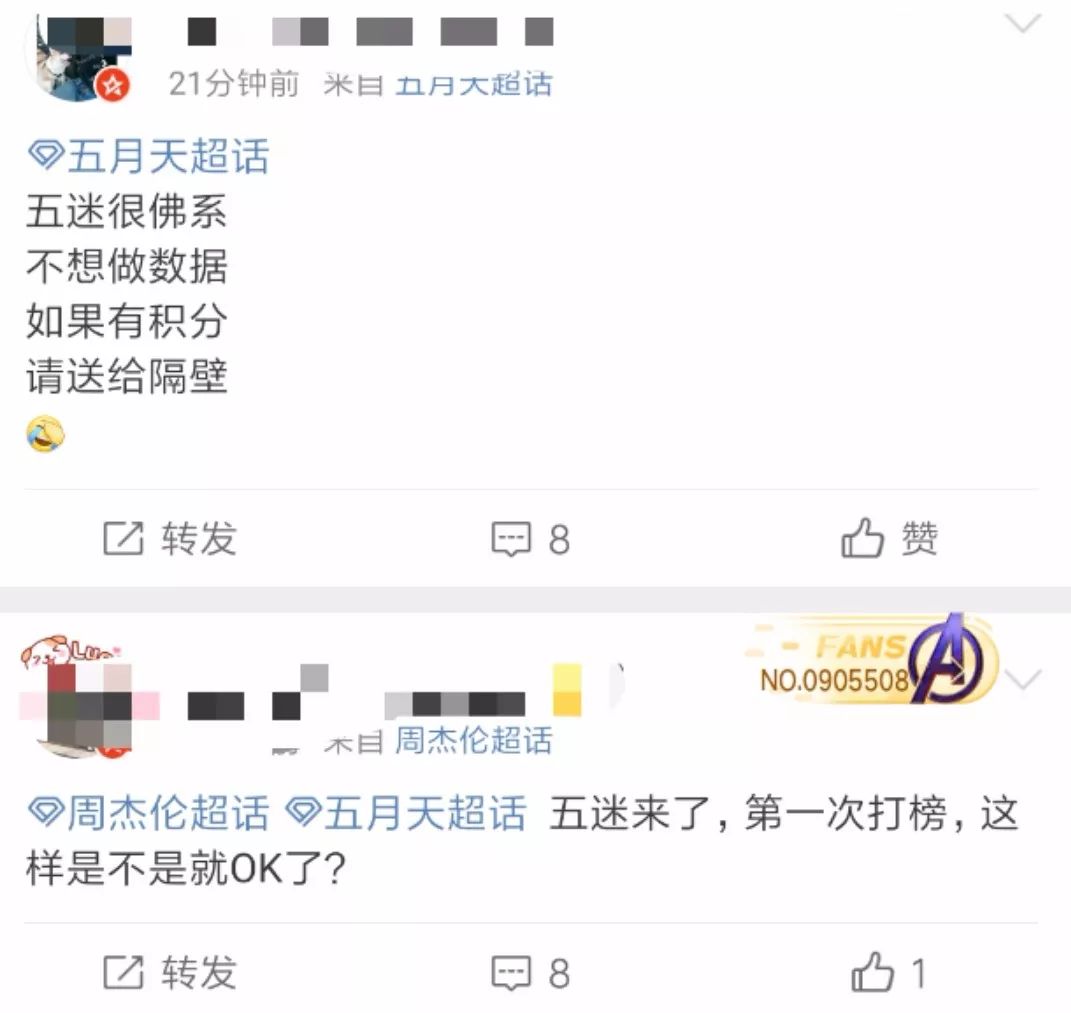Viewport: 1071px width, 1013px height.
Task: Tap the second post's repost icon
Action: tap(124, 972)
